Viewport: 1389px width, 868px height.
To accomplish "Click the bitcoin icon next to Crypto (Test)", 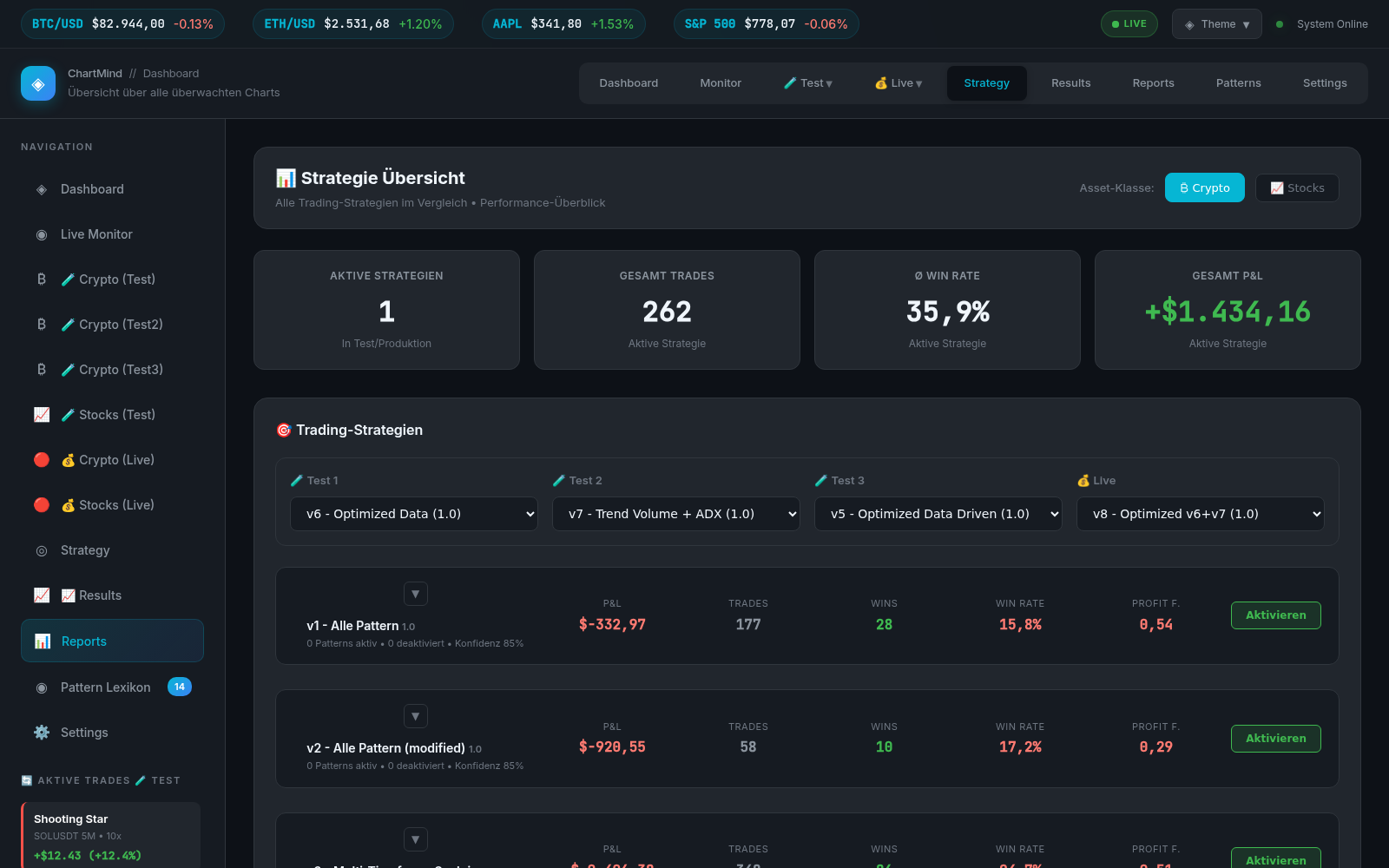I will pos(42,279).
